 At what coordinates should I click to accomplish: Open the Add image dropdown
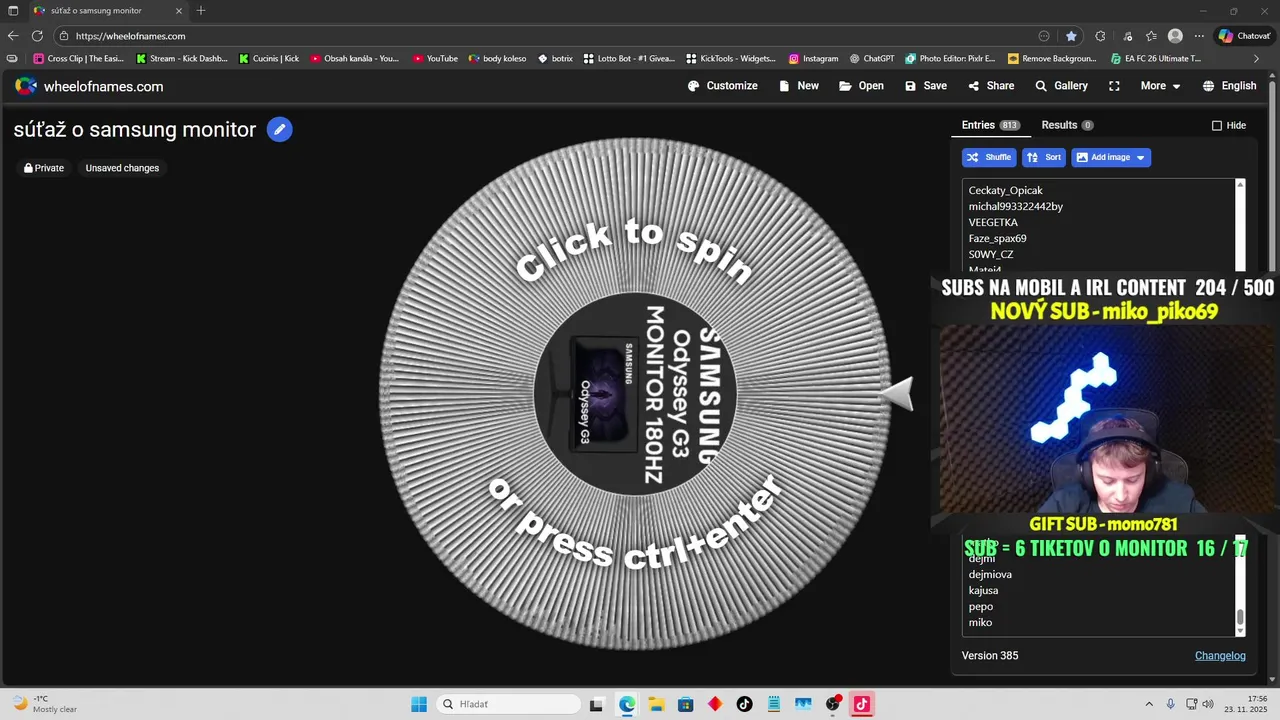1111,157
